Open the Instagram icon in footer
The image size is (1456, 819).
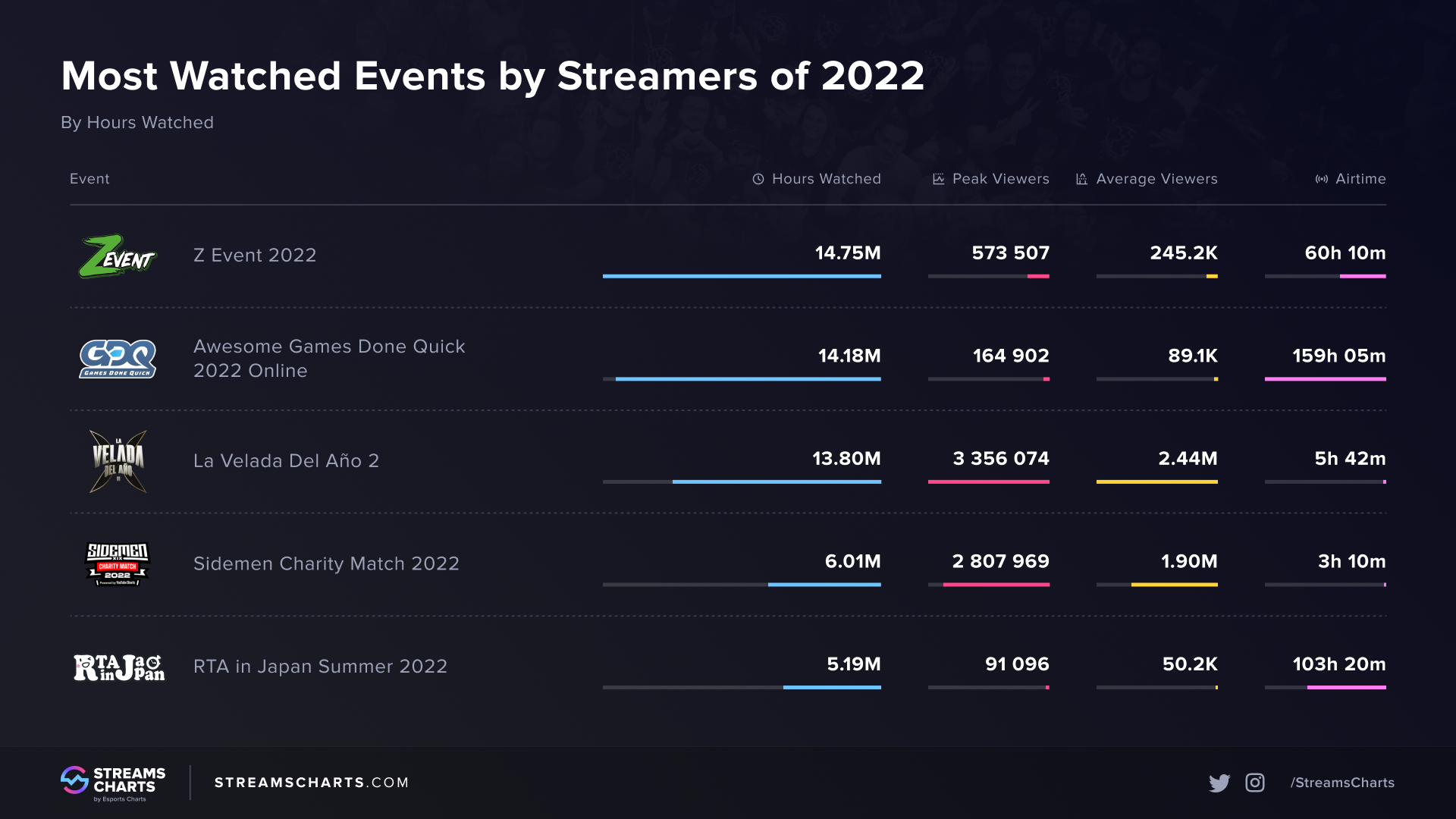[1255, 783]
